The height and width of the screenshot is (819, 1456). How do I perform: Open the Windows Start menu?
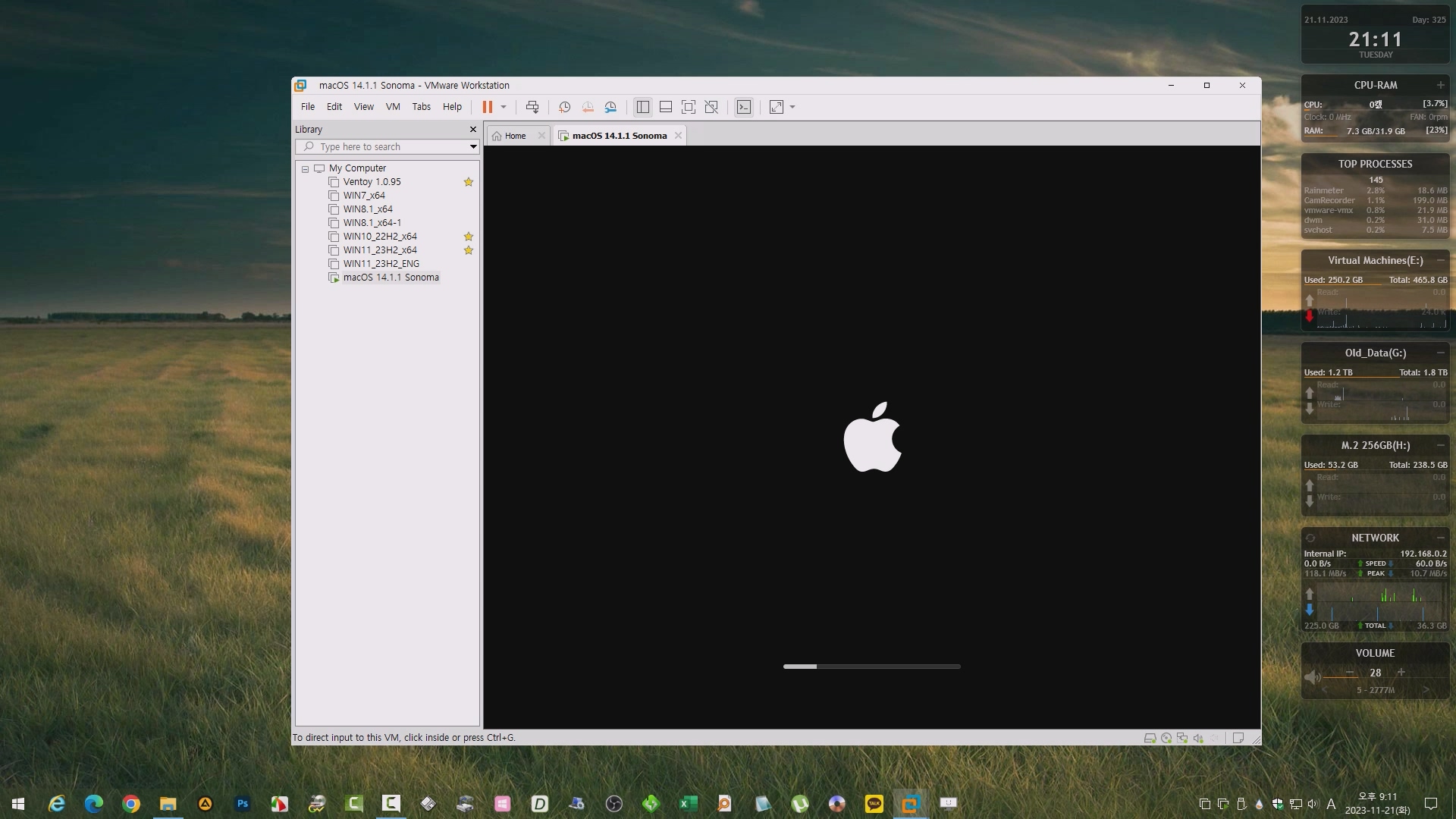coord(18,804)
